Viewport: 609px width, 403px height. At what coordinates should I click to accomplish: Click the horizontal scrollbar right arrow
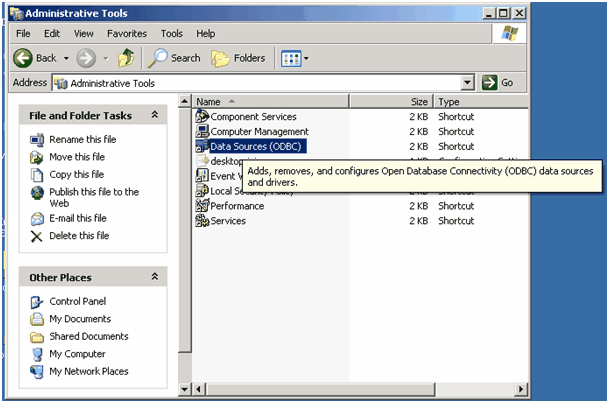tap(589, 388)
